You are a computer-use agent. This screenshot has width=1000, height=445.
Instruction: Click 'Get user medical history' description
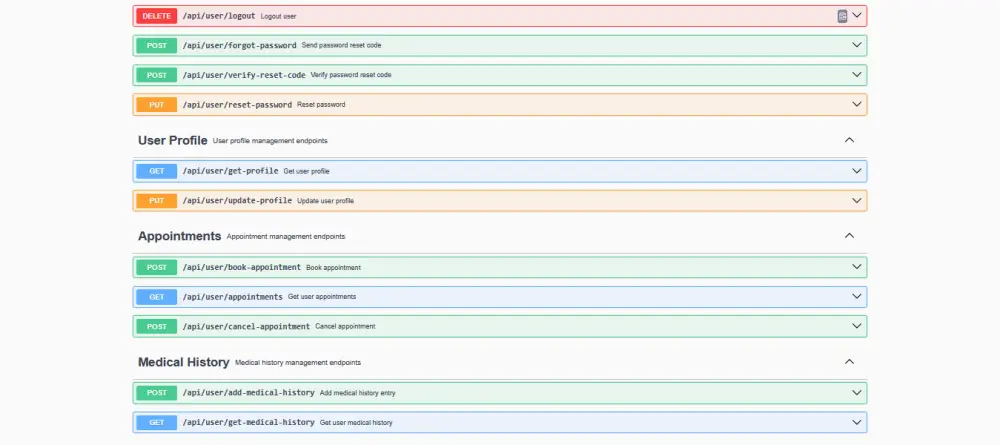pos(356,423)
